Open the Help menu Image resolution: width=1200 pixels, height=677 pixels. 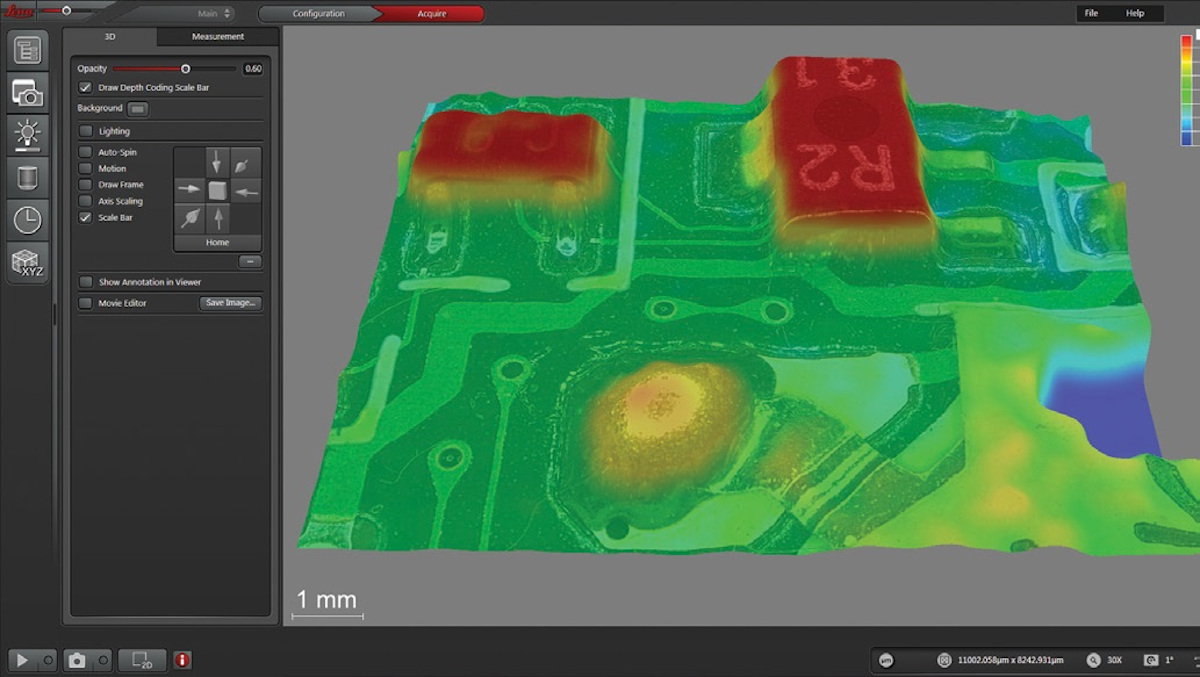(1134, 13)
